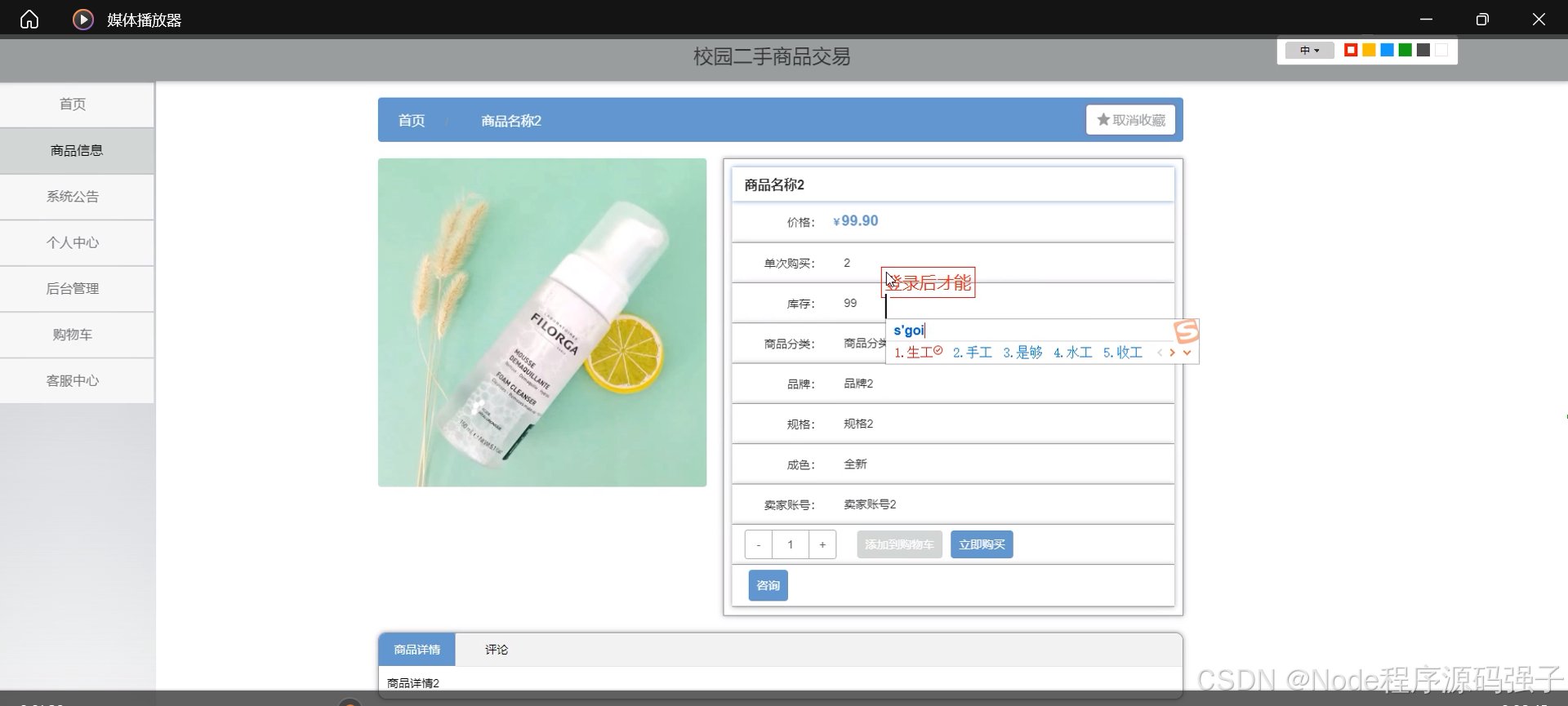Select the blue color swatch

tap(1387, 51)
